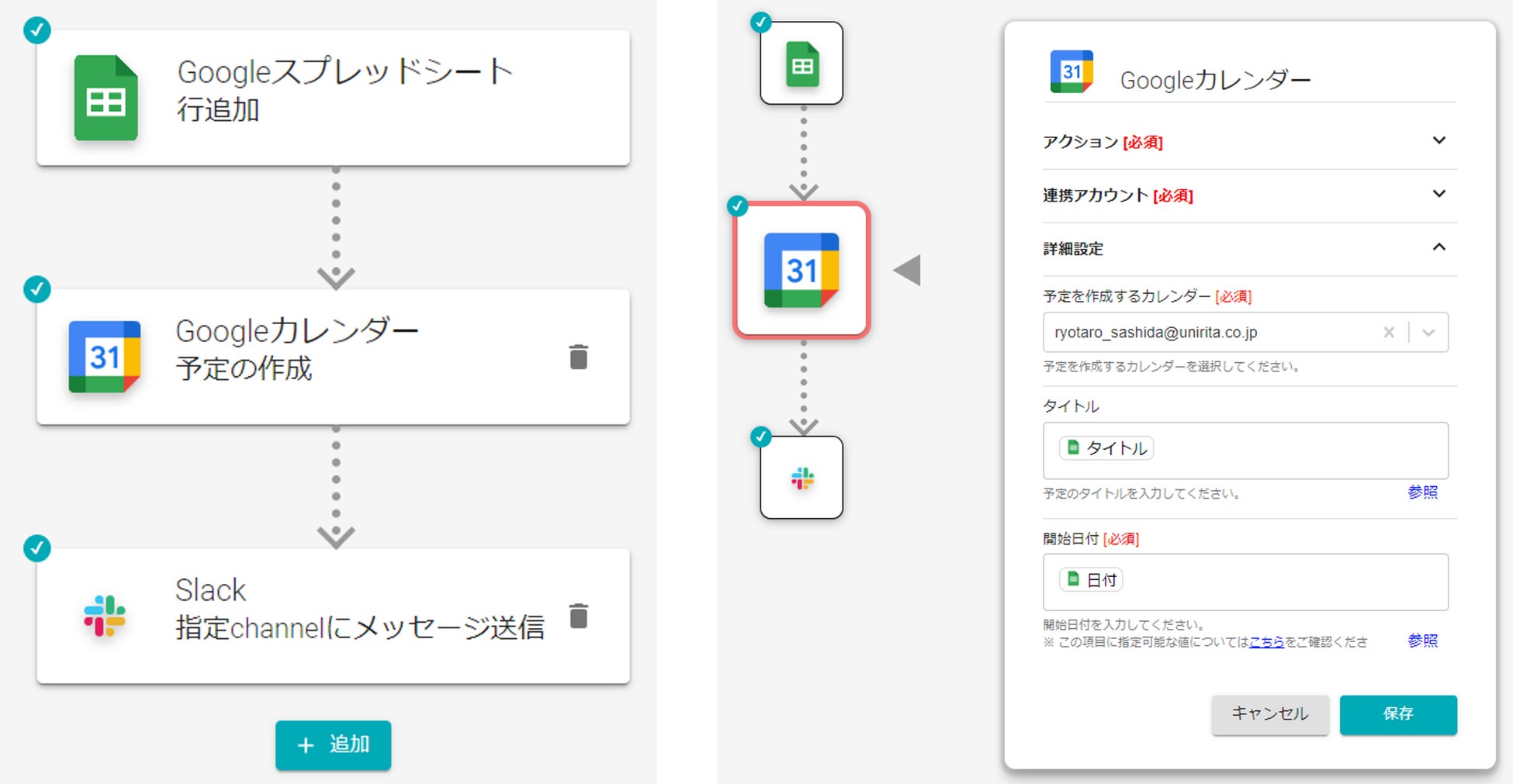1513x784 pixels.
Task: Open 参照 link under the title field
Action: click(x=1423, y=493)
